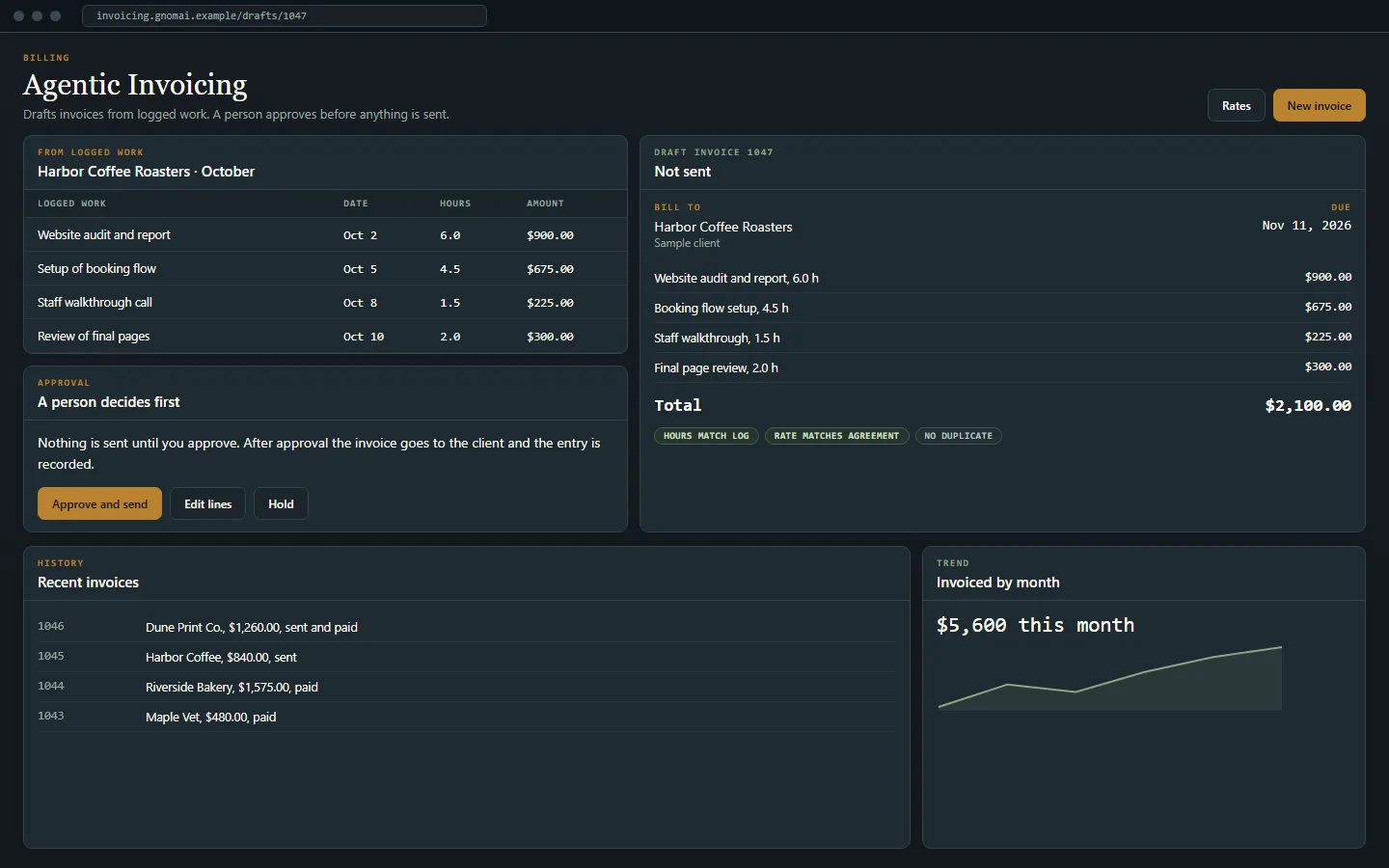Open invoice 1043 Maple Vet row

tap(466, 717)
